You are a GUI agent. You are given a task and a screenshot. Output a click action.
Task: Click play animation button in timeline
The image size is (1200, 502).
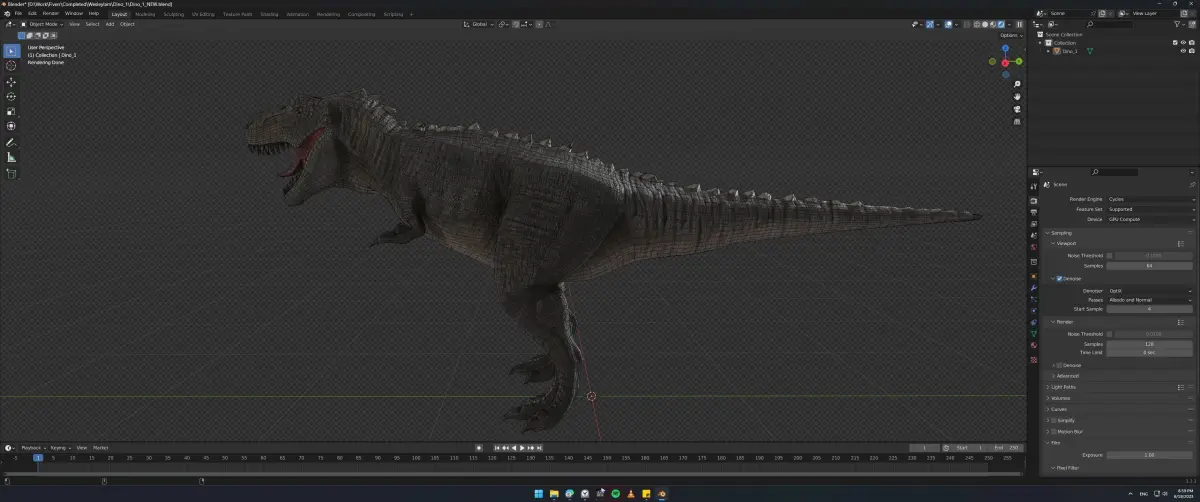521,448
